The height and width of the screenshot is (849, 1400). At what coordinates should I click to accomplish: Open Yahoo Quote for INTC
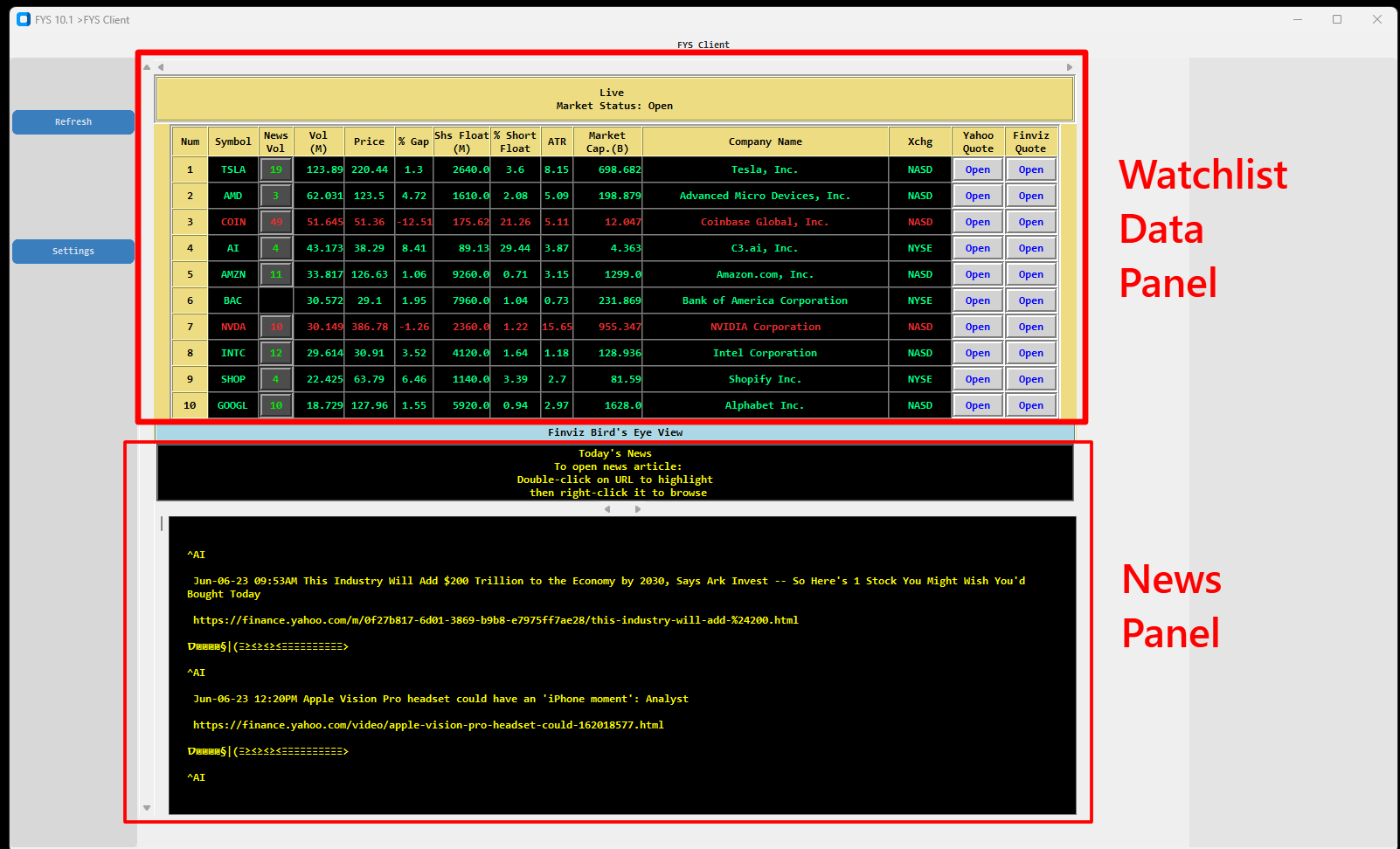tap(978, 353)
